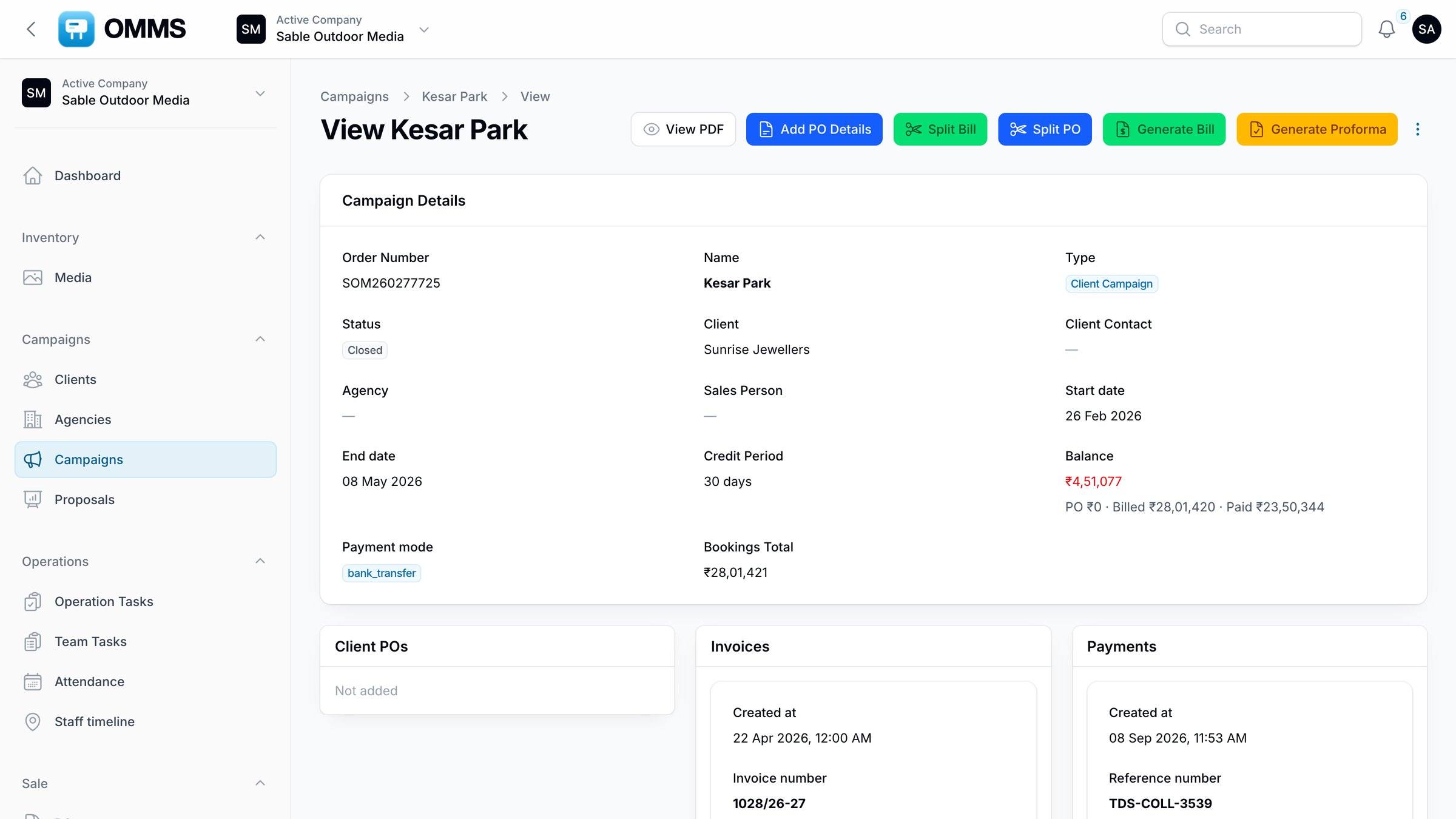Click the Campaigns megaphone icon
This screenshot has width=1456, height=819.
point(33,459)
